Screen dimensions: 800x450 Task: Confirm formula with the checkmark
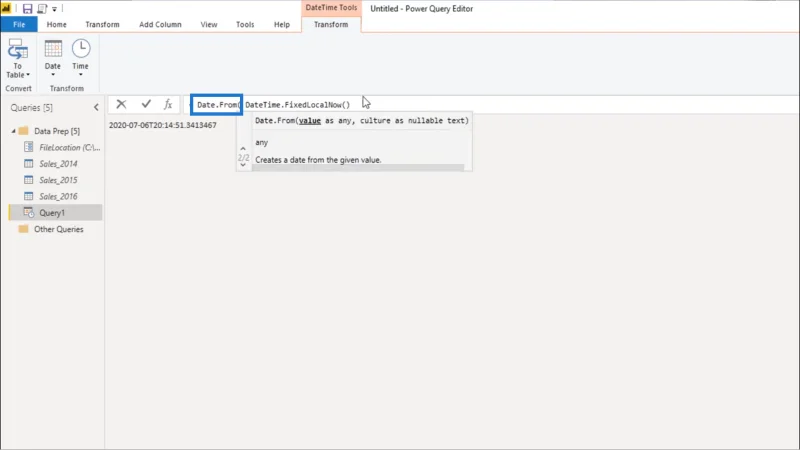[x=146, y=104]
